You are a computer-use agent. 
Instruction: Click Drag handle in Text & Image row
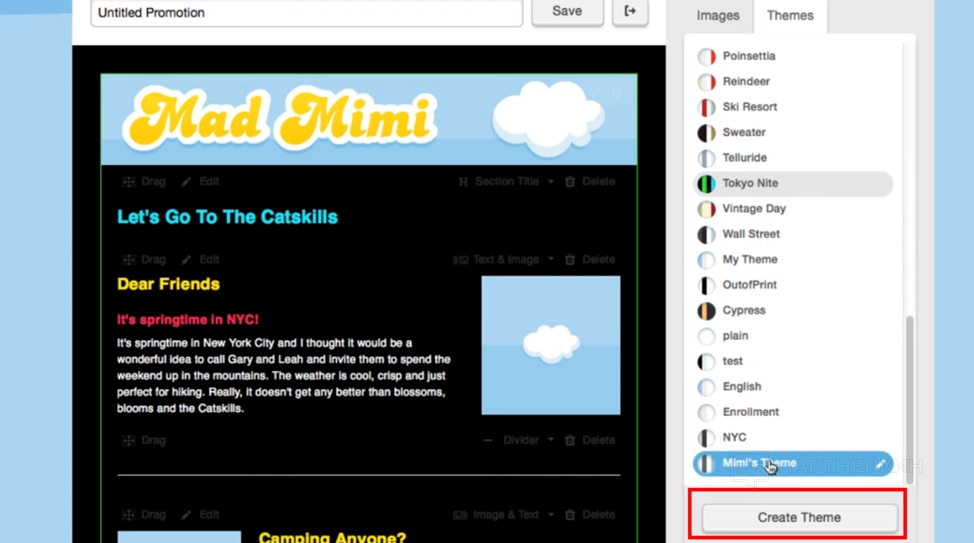coord(129,259)
